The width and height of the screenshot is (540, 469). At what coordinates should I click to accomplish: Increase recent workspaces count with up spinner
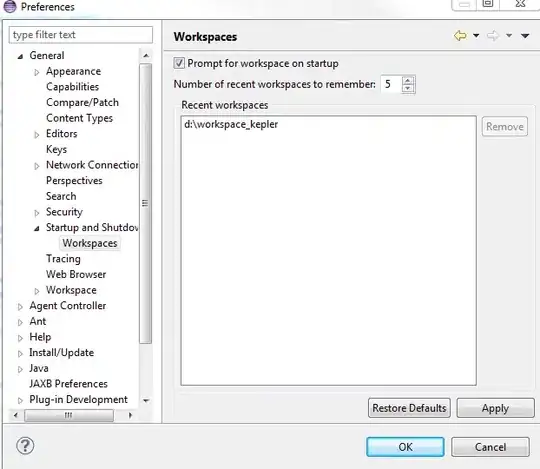pos(408,81)
